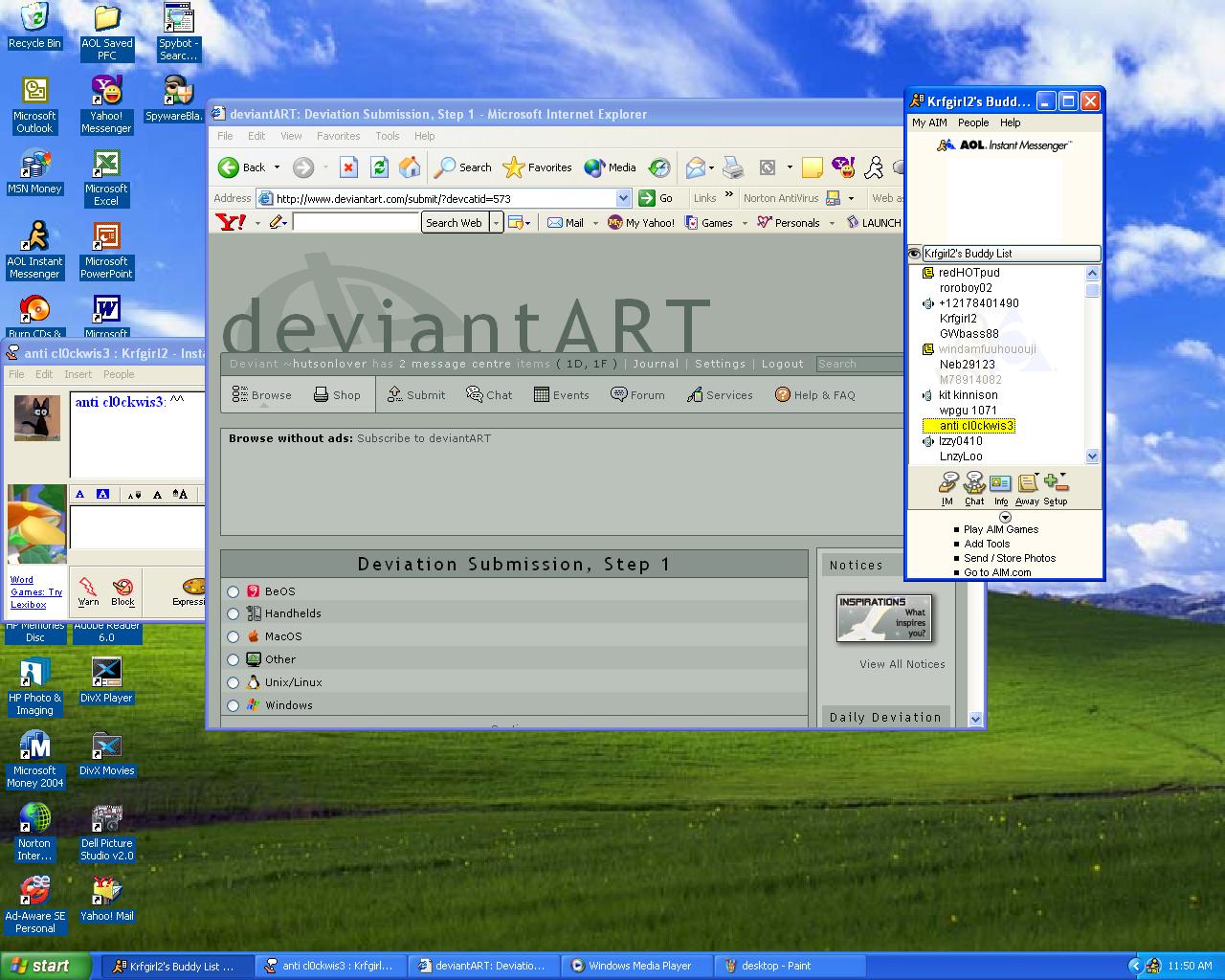1225x980 pixels.
Task: Click Play AIM Games link
Action: click(1001, 529)
